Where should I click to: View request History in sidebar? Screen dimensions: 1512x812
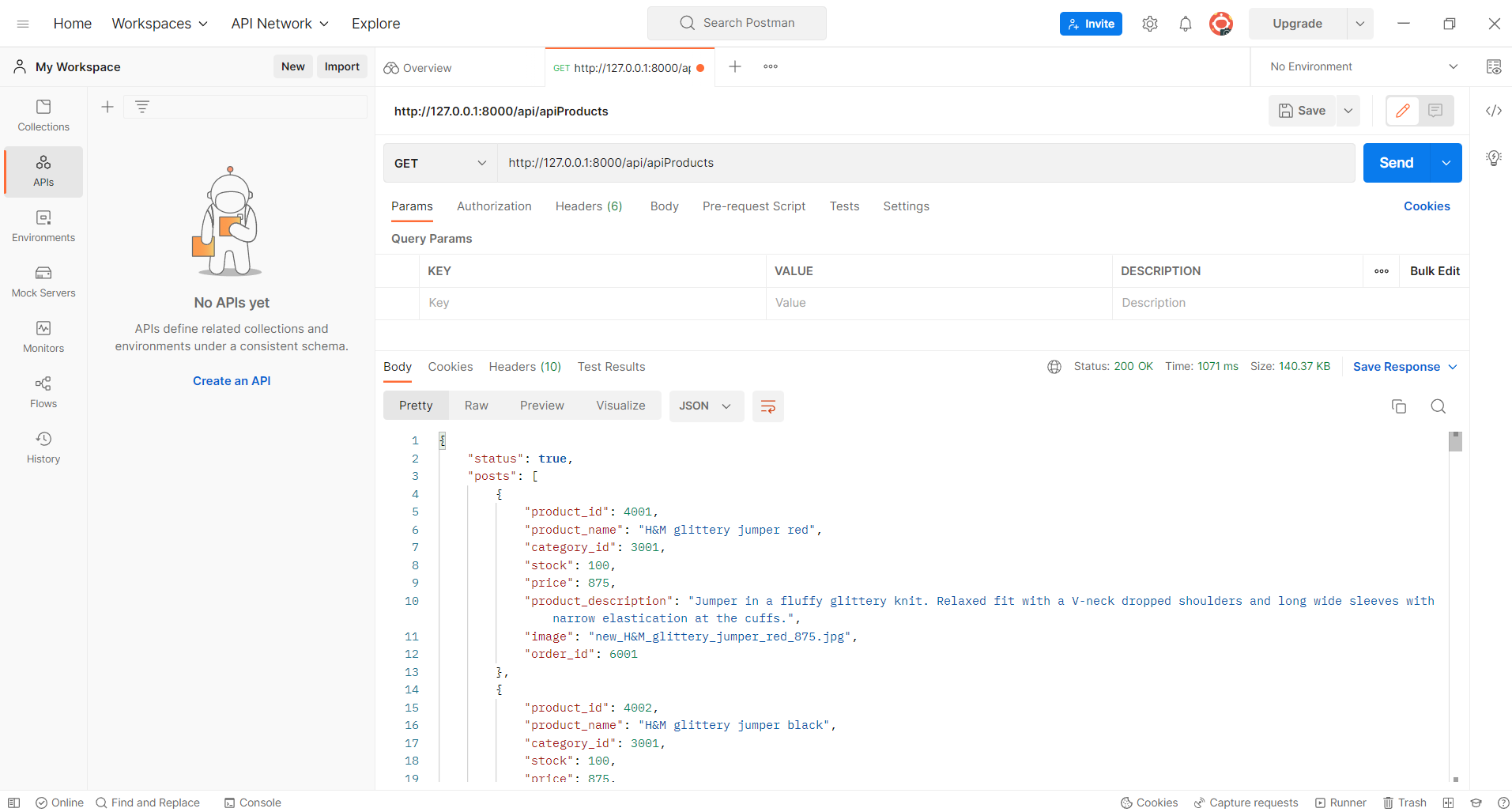(x=43, y=447)
